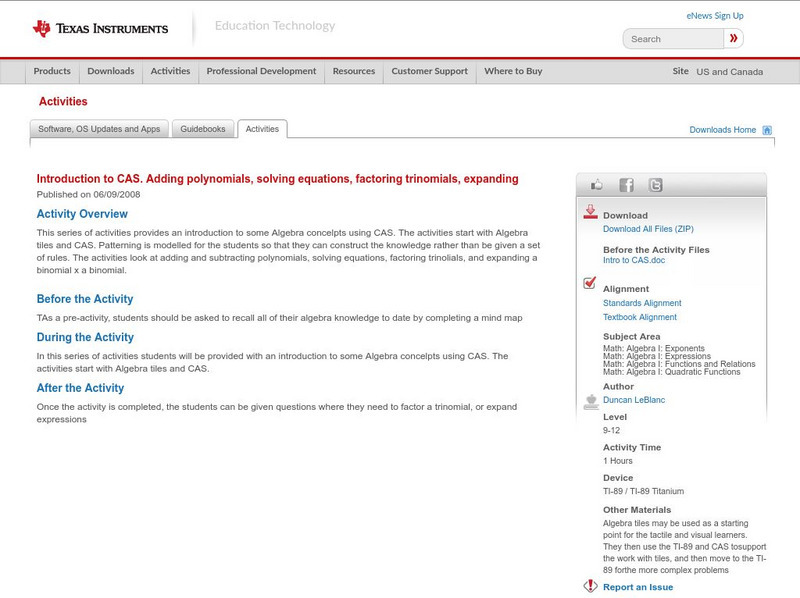
Task: Open the Resources menu
Action: point(354,71)
